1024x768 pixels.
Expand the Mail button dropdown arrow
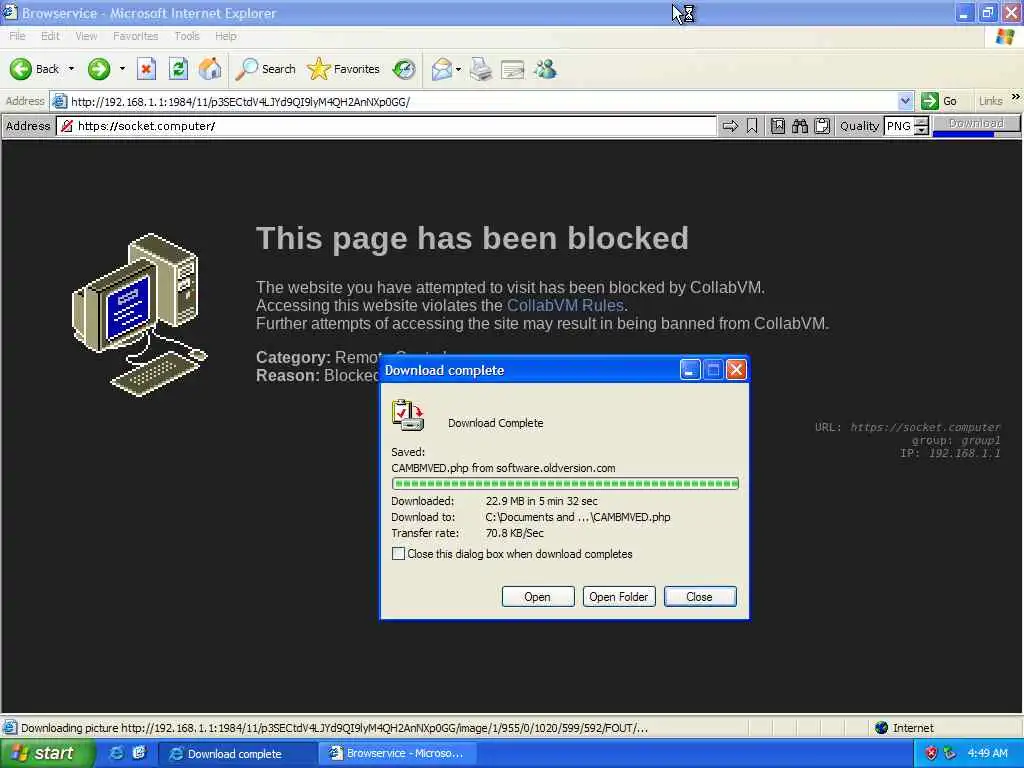(x=458, y=69)
